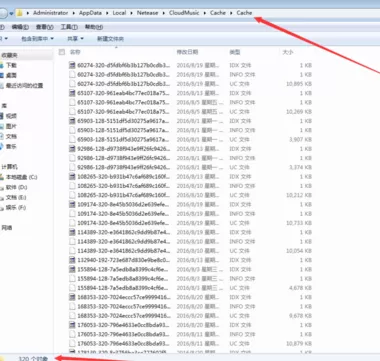The height and width of the screenshot is (361, 380).
Task: Select 文档 (E:) drive in the sidebar
Action: point(16,197)
